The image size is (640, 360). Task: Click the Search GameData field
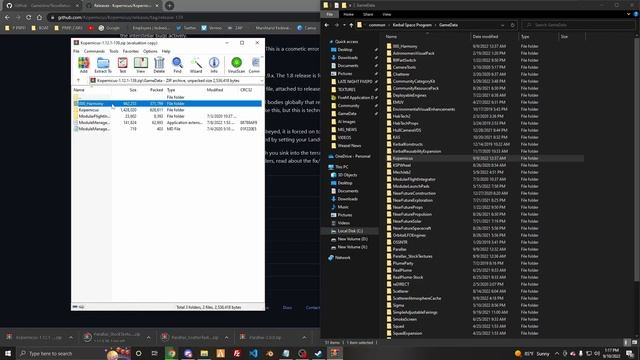click(x=578, y=25)
